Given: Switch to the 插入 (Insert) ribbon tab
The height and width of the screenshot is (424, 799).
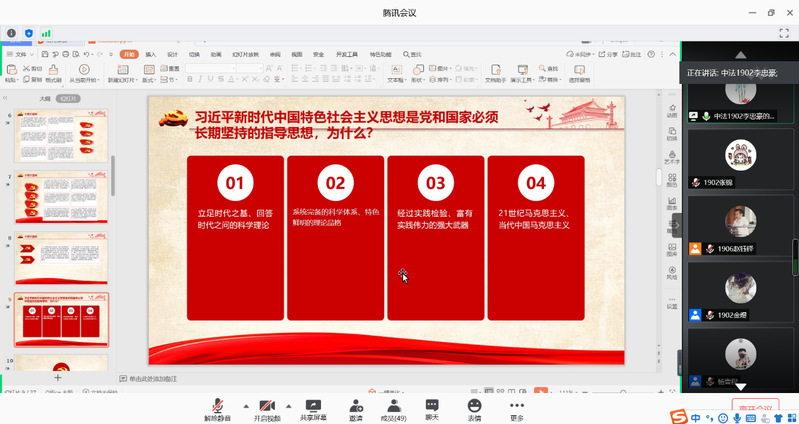Looking at the screenshot, I should [150, 54].
